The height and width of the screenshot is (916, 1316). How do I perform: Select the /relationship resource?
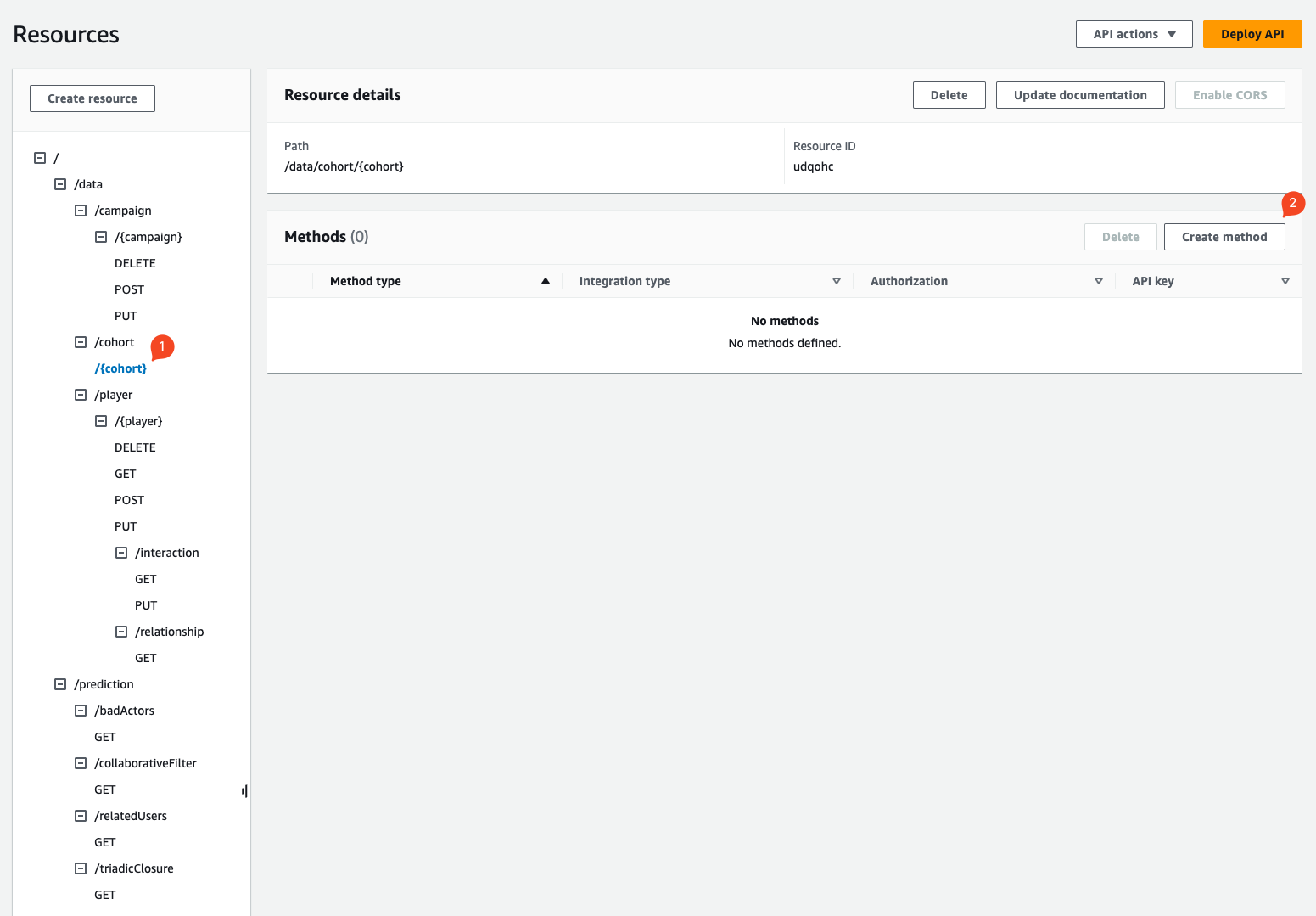170,632
